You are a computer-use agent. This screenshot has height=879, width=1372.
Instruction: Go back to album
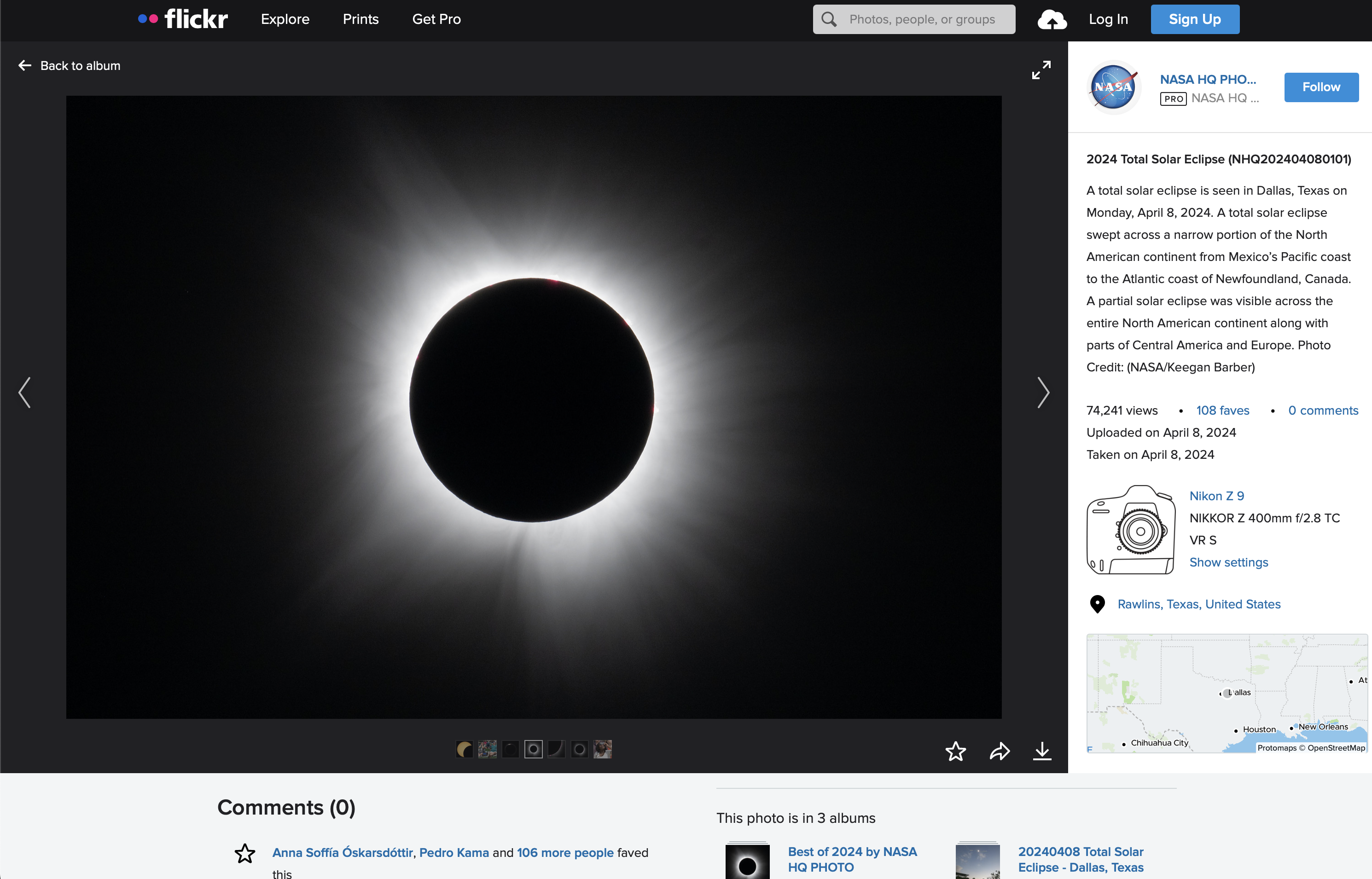coord(70,66)
